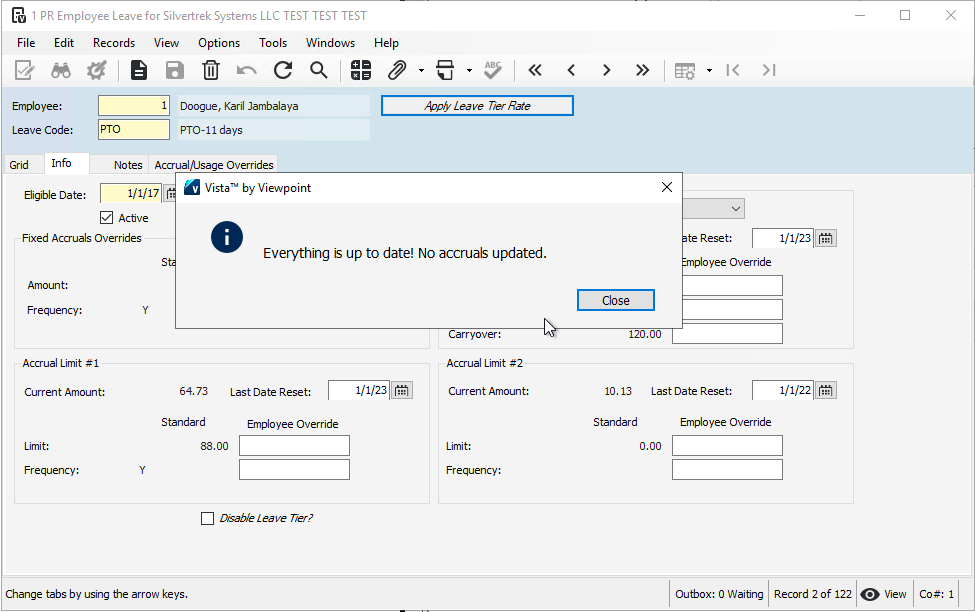This screenshot has width=975, height=612.
Task: Refresh the form with circular arrow icon
Action: pos(283,70)
